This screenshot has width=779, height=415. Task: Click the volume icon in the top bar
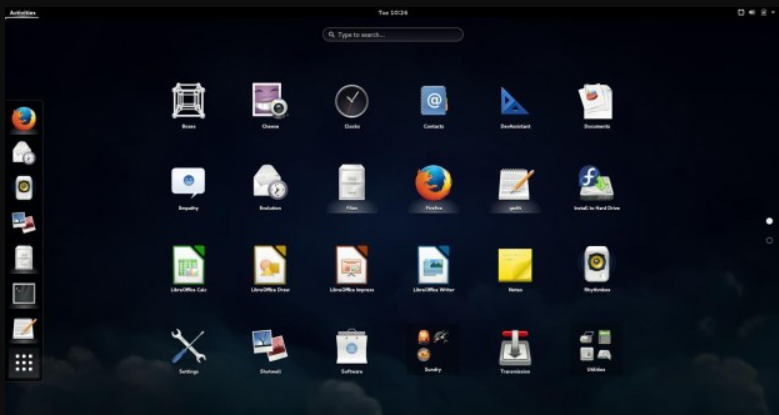(x=752, y=12)
